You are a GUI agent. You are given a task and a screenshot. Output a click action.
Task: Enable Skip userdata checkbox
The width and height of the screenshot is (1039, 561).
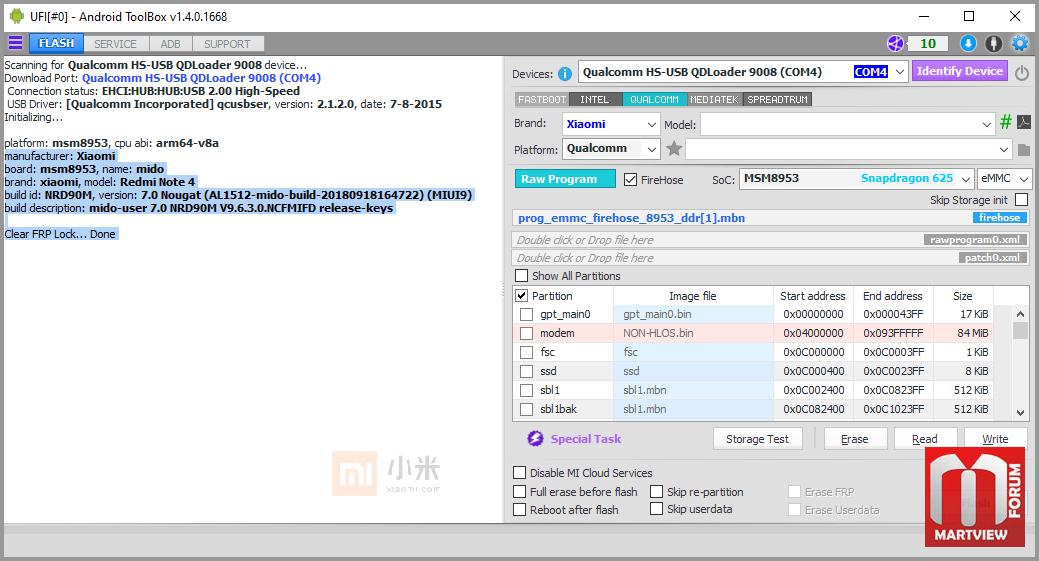click(656, 509)
